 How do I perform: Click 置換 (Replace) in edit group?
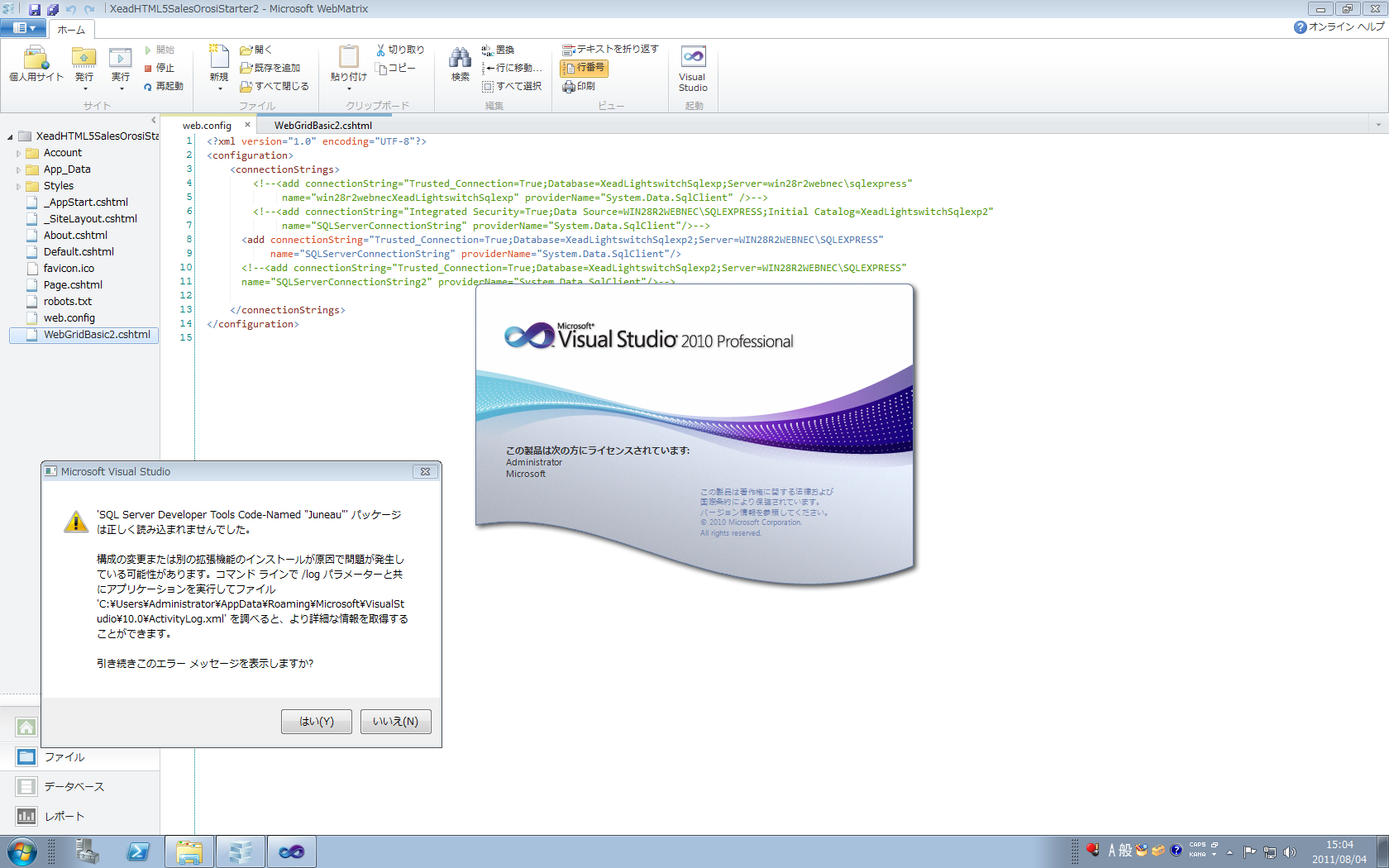click(499, 50)
